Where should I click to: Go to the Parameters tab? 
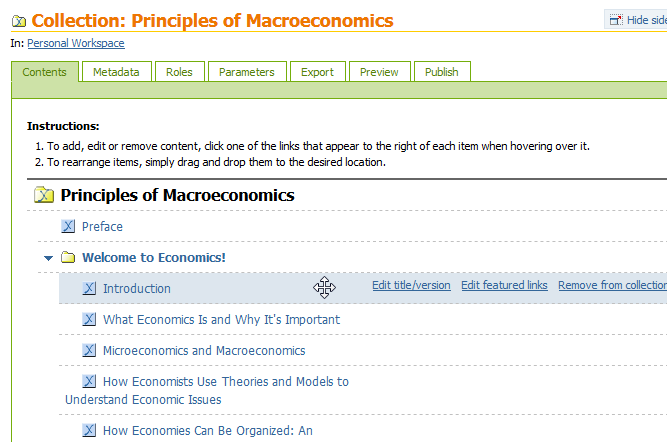coord(247,72)
